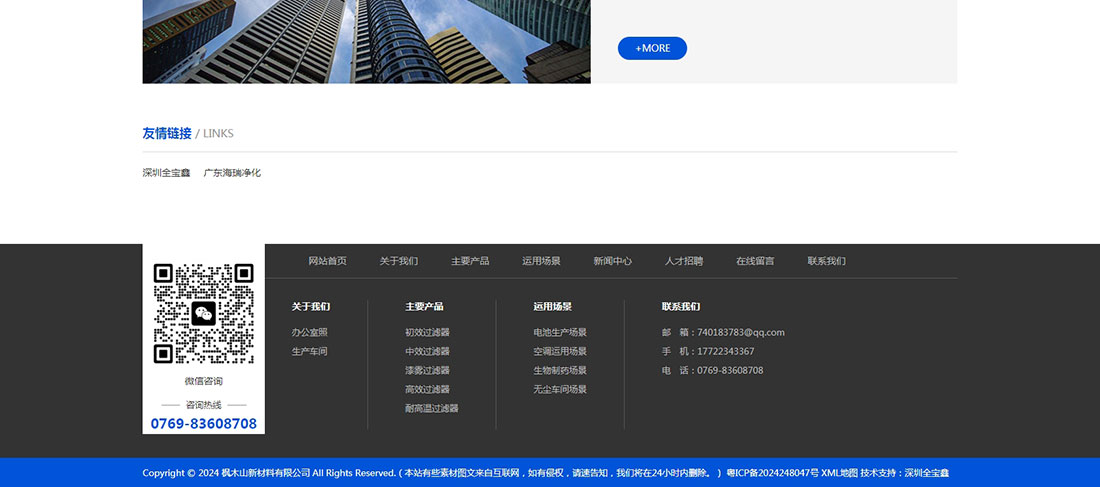The image size is (1100, 487).
Task: Click the +MORE button
Action: 652,48
